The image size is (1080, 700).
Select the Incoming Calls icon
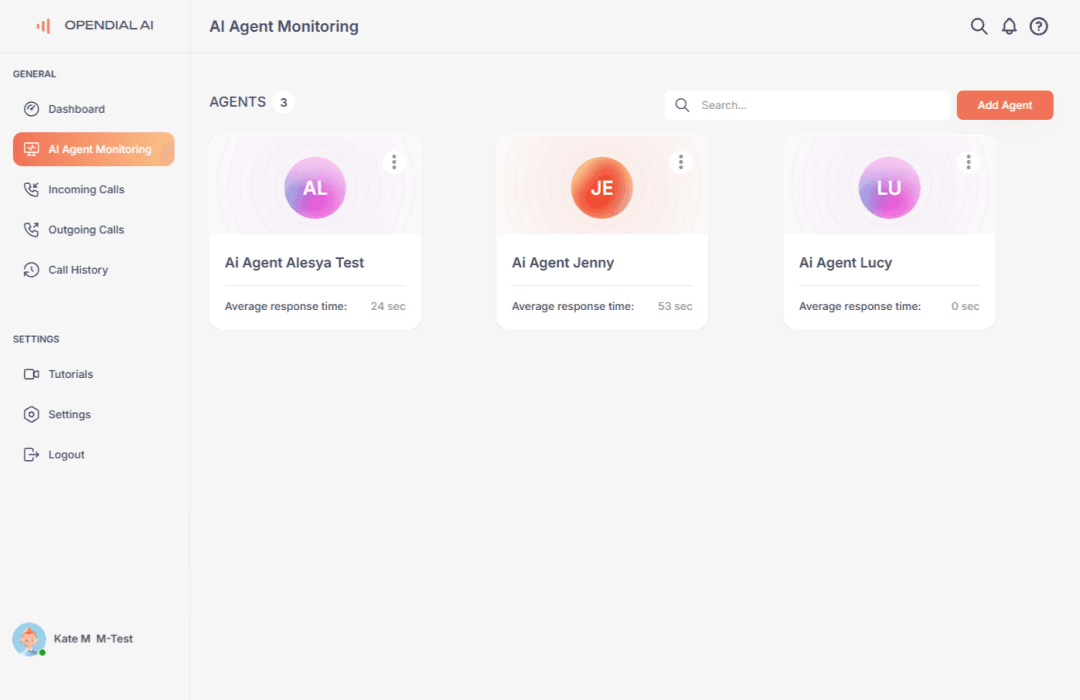(x=31, y=189)
